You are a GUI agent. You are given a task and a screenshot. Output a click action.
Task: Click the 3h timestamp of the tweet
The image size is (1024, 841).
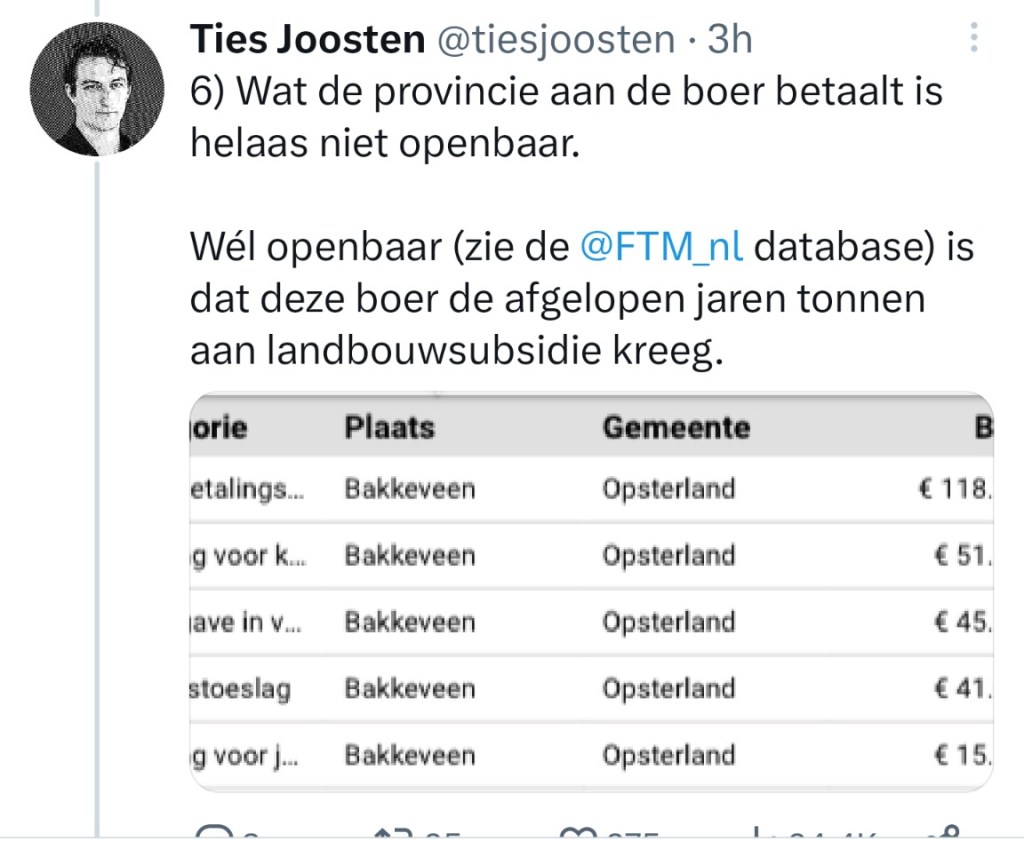729,40
